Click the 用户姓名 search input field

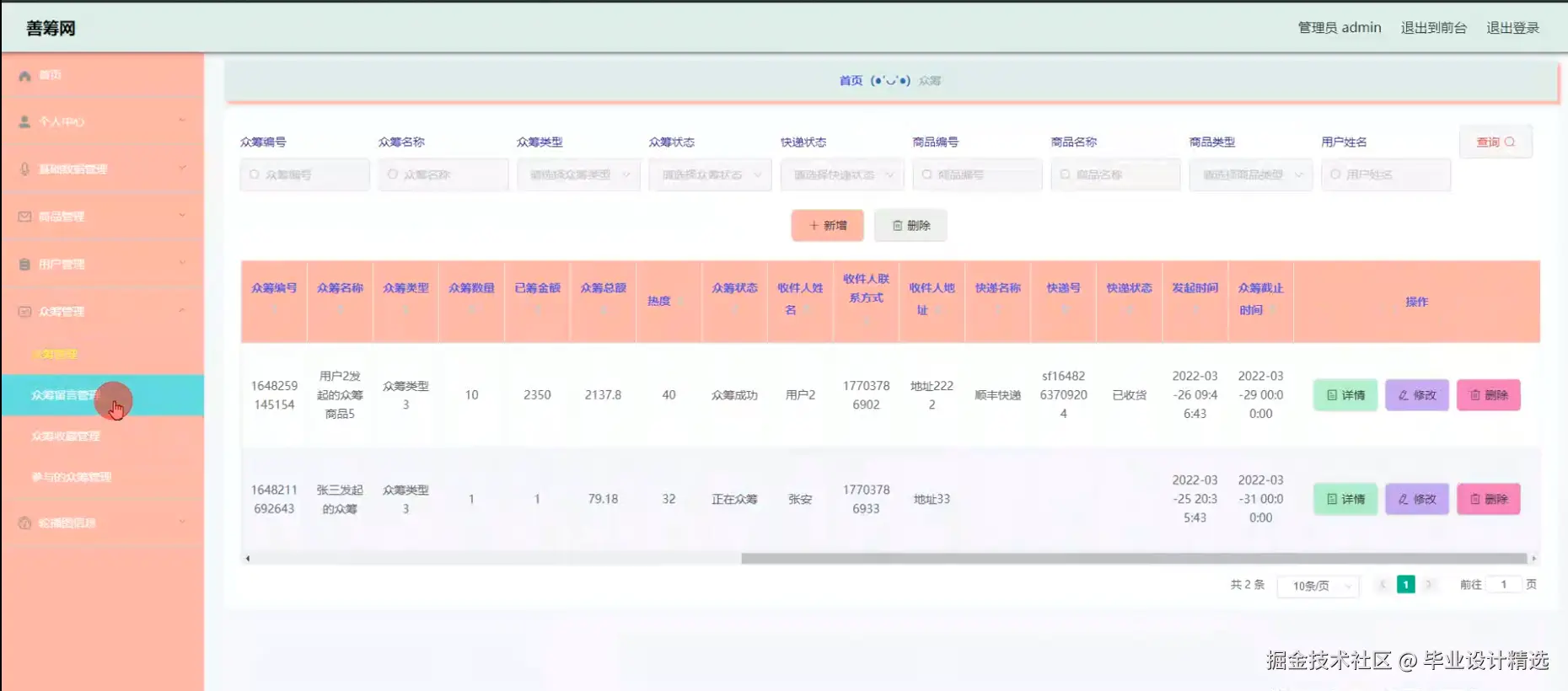(1386, 174)
